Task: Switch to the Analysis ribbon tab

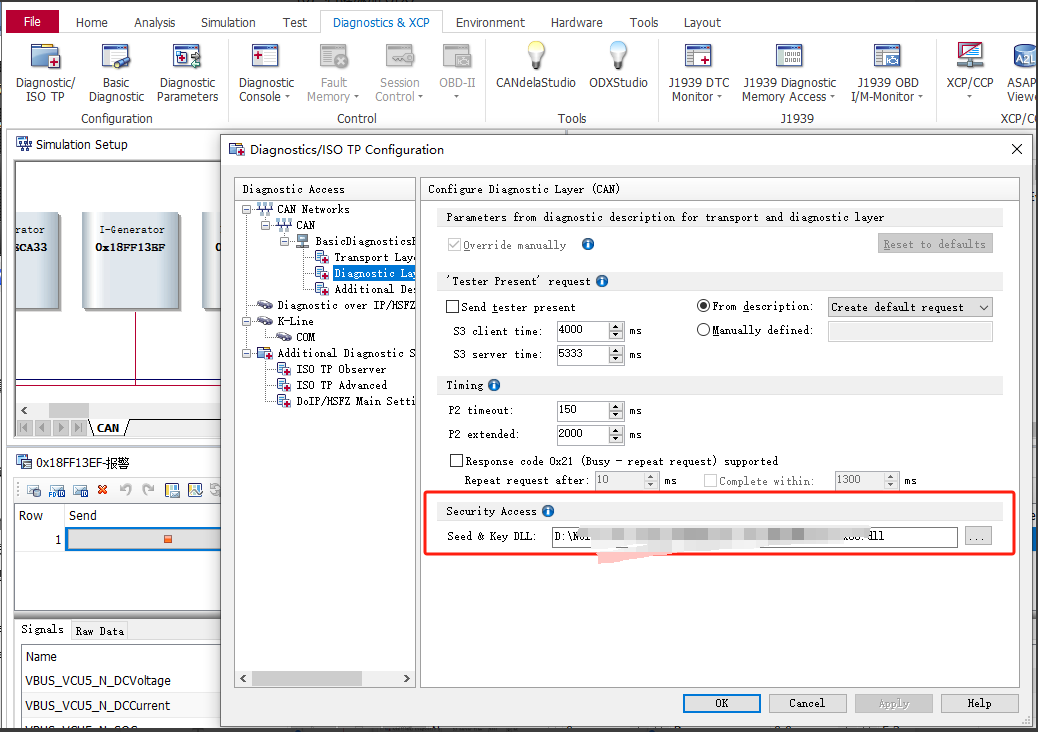Action: 154,23
